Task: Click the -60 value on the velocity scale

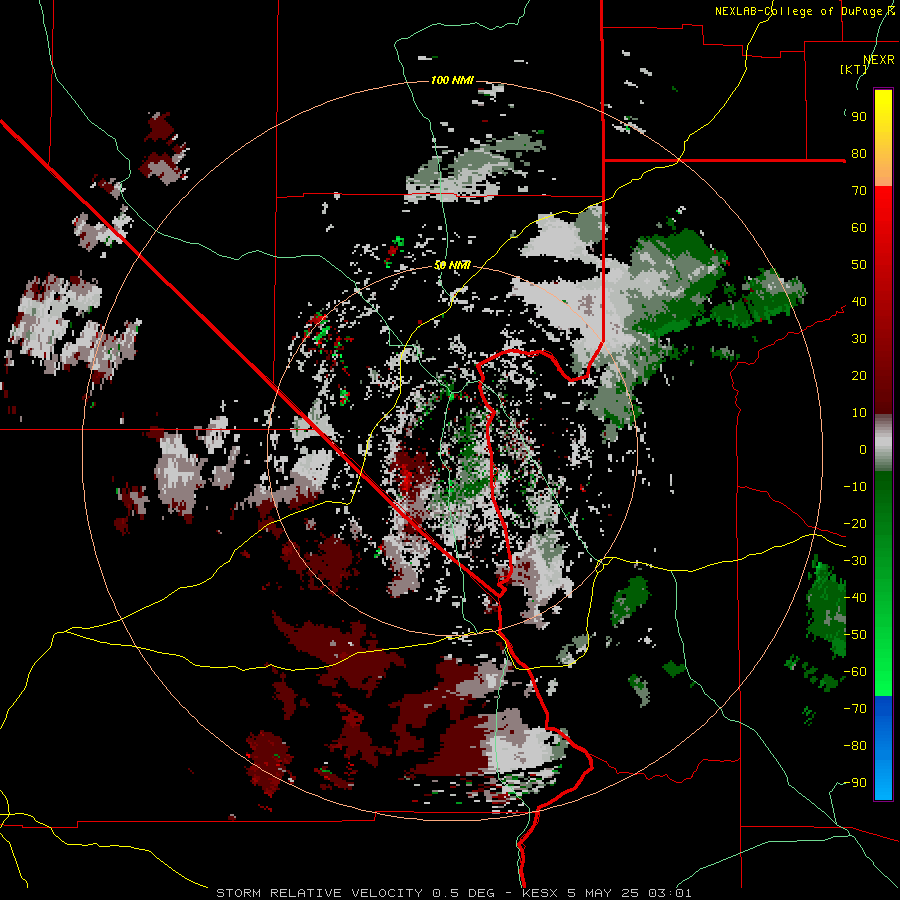Action: [855, 672]
